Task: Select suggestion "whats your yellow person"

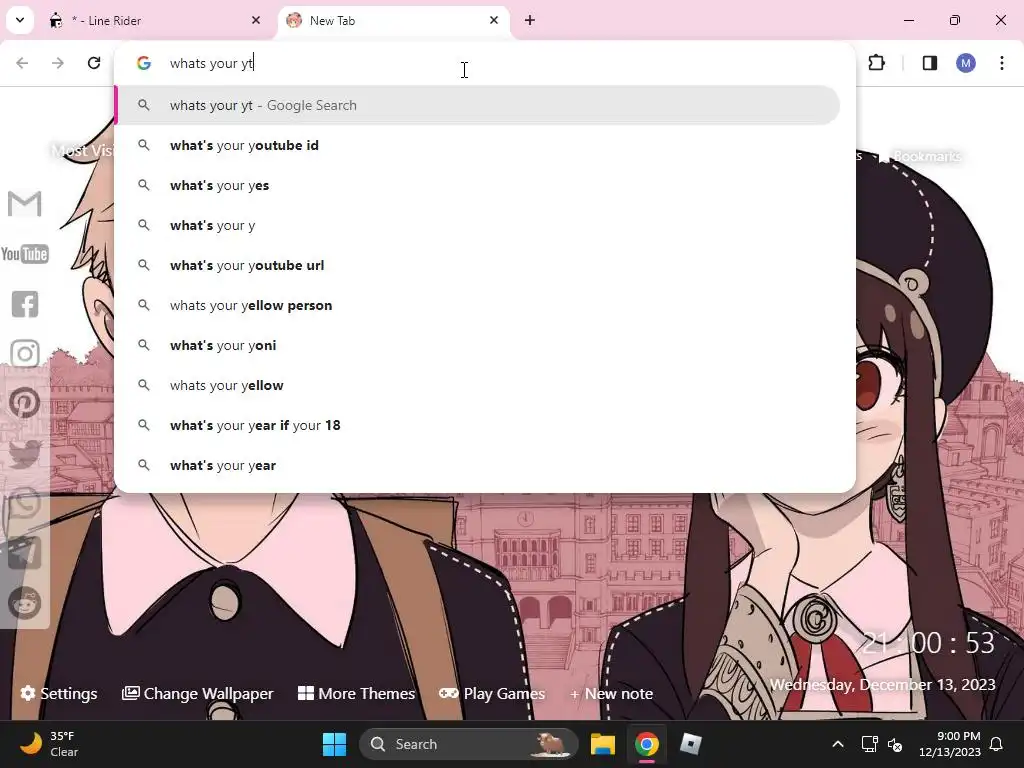Action: click(x=477, y=305)
